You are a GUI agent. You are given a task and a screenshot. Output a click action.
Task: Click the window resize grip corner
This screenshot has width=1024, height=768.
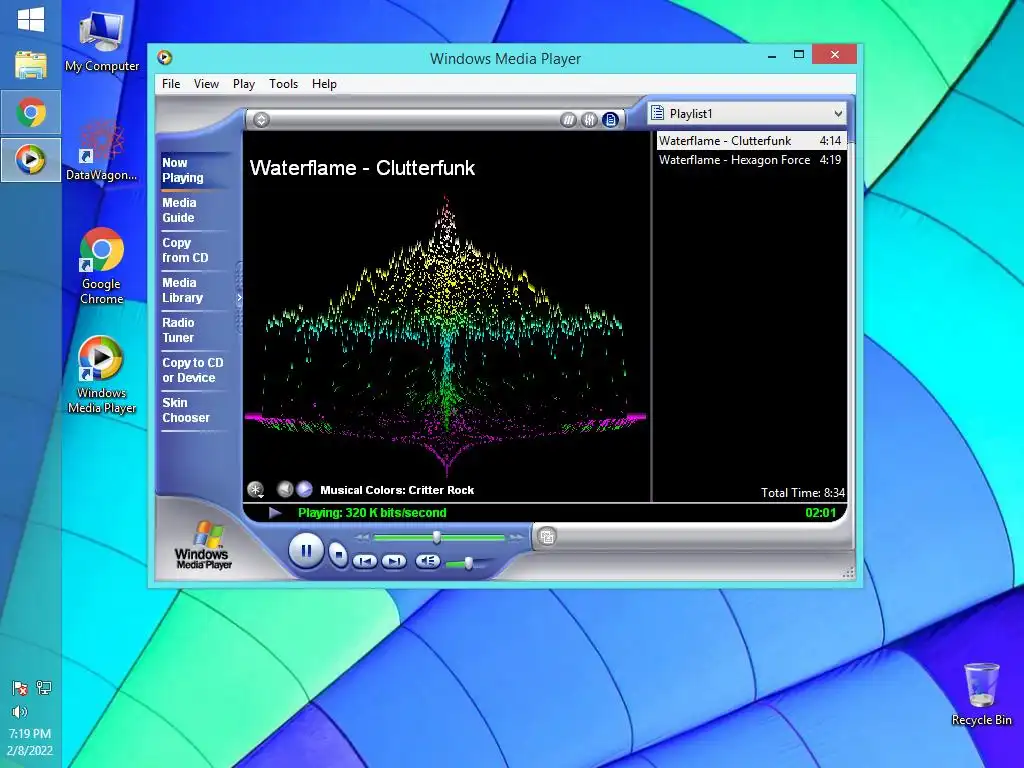848,573
